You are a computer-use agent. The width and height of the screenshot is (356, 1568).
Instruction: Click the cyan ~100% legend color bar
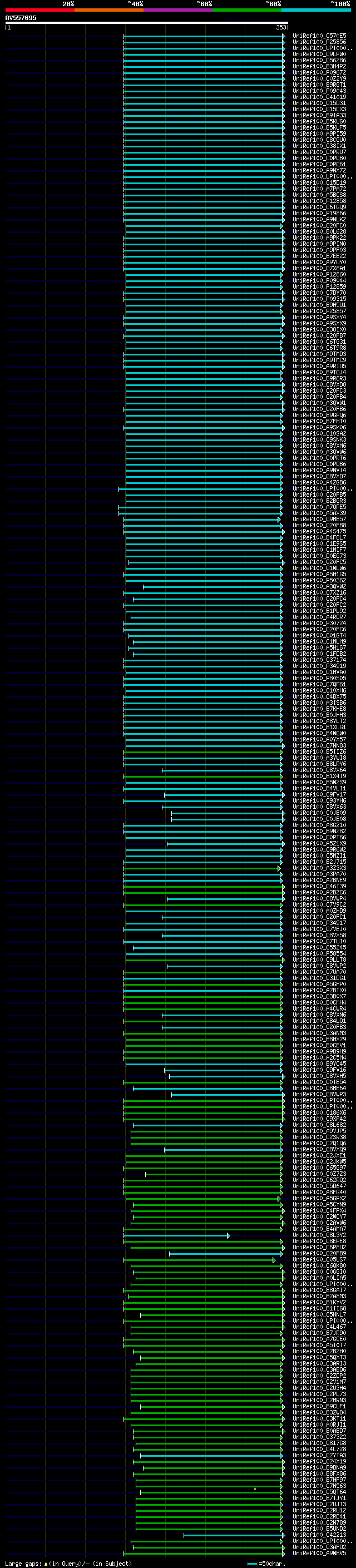click(x=316, y=10)
